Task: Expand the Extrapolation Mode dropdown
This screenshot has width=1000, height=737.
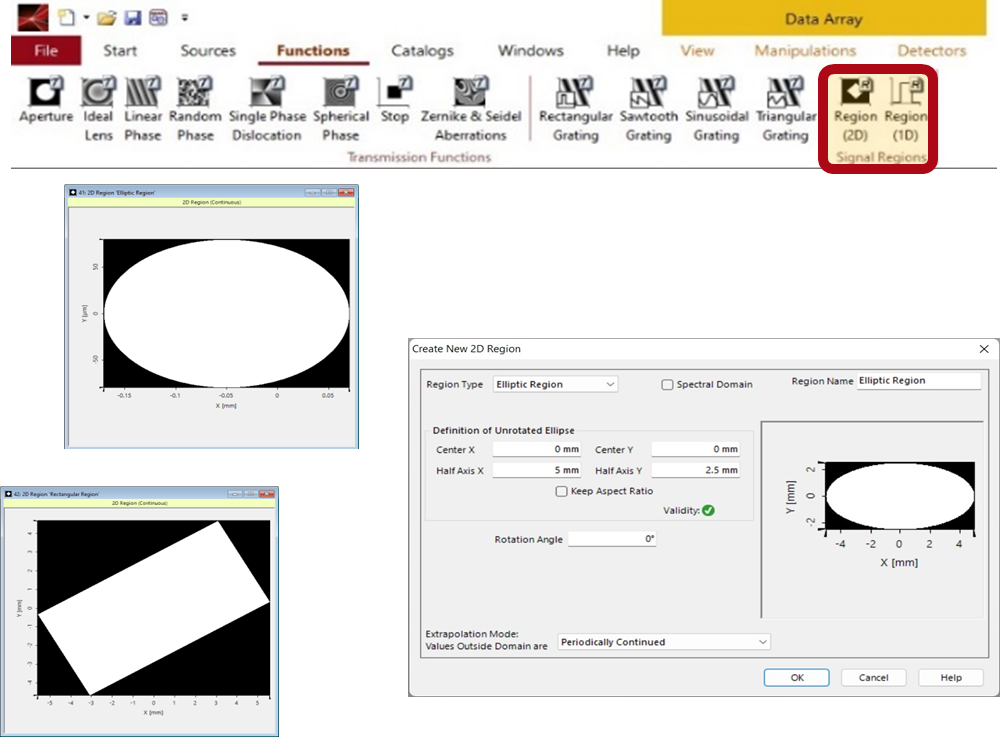Action: tap(664, 642)
